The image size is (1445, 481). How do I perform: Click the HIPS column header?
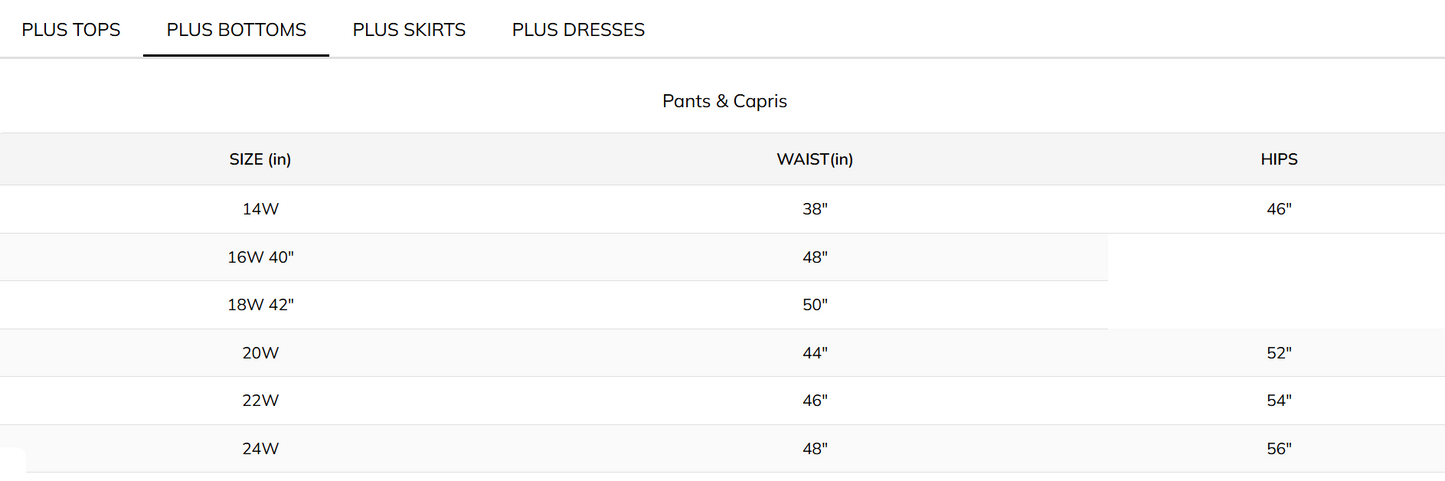[1279, 159]
